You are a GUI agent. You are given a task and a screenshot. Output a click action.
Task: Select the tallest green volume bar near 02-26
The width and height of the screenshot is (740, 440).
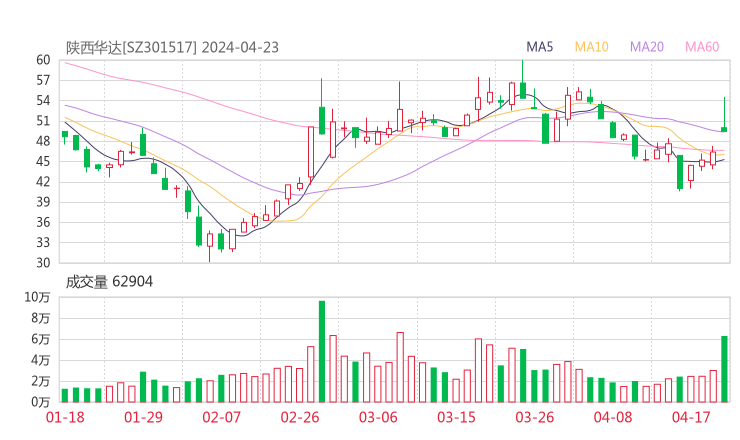pos(322,352)
